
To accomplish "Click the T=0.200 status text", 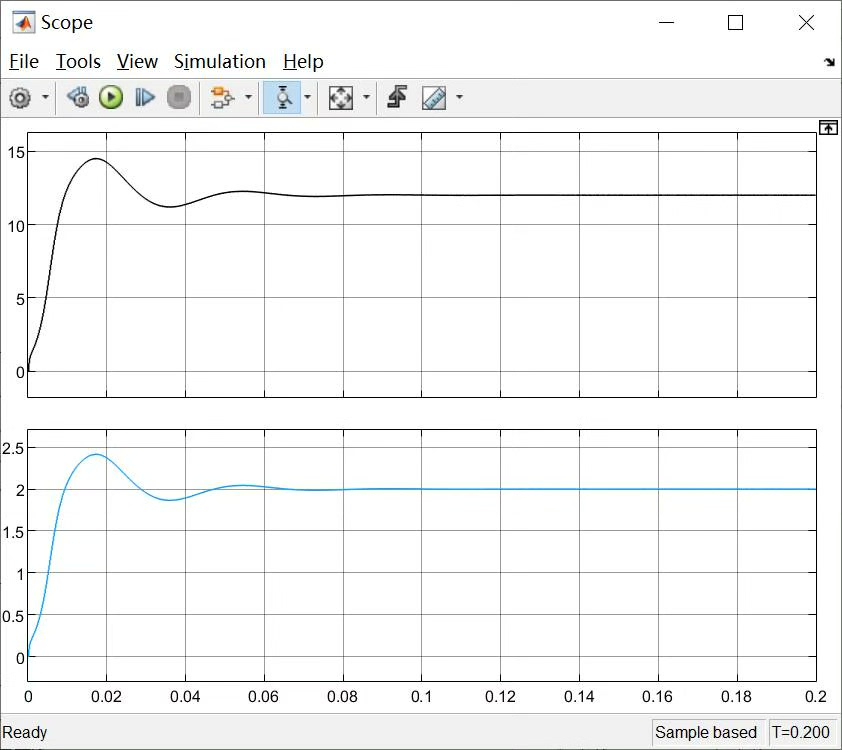I will 801,732.
